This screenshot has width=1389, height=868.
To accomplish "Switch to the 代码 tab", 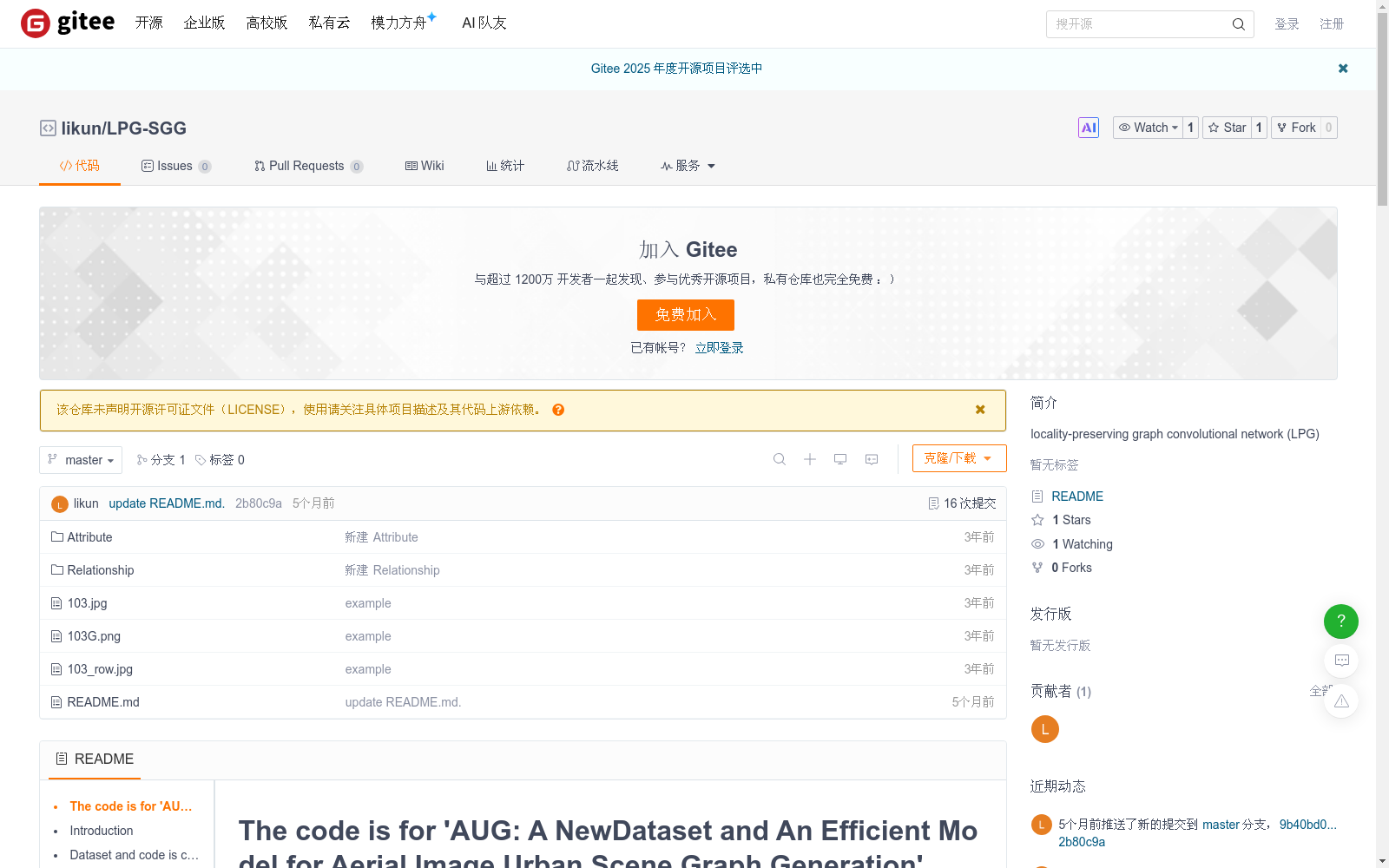I will click(79, 166).
